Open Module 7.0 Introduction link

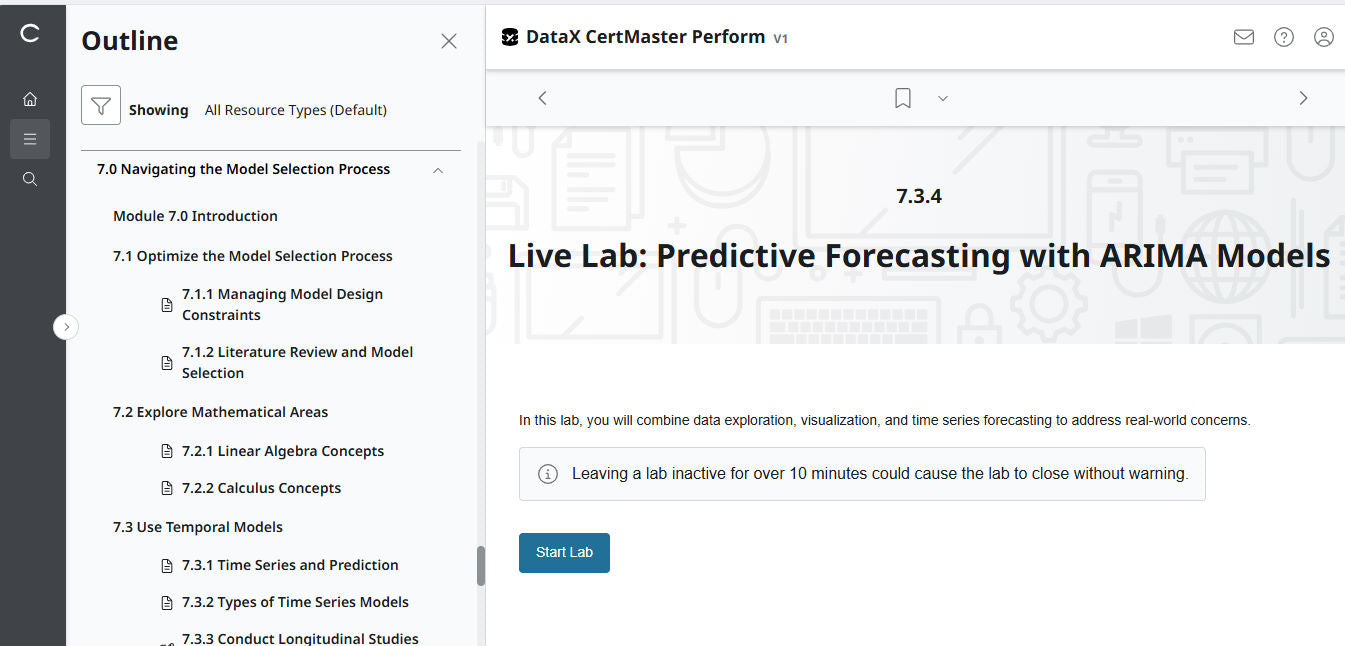click(x=195, y=216)
